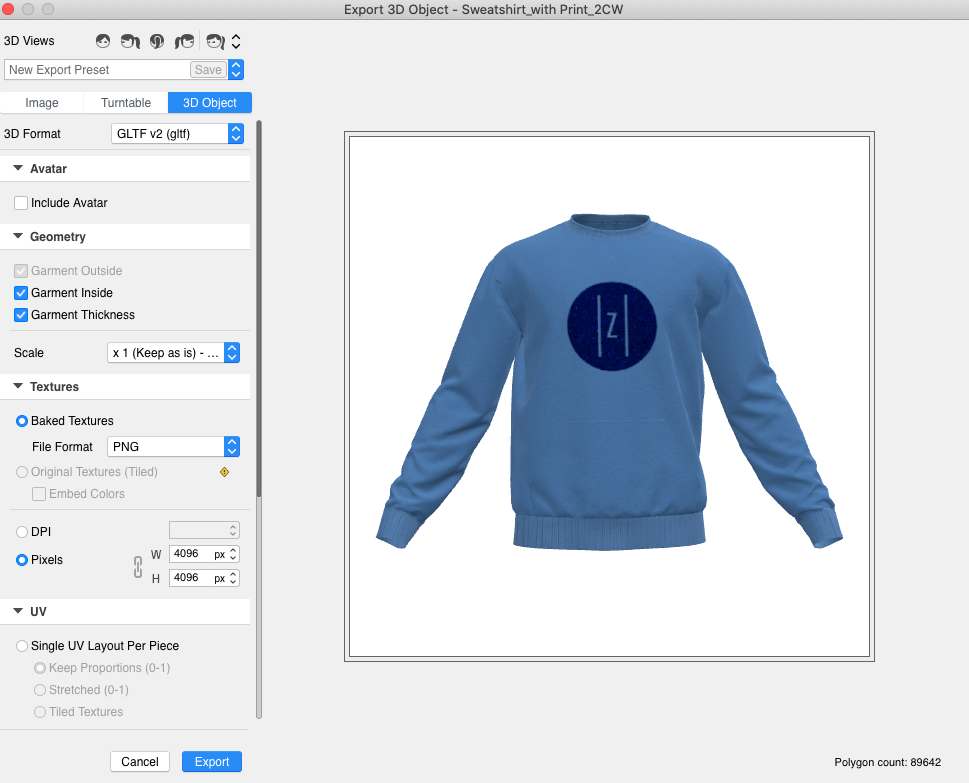Image resolution: width=969 pixels, height=783 pixels.
Task: Switch to the Image tab
Action: 42,103
